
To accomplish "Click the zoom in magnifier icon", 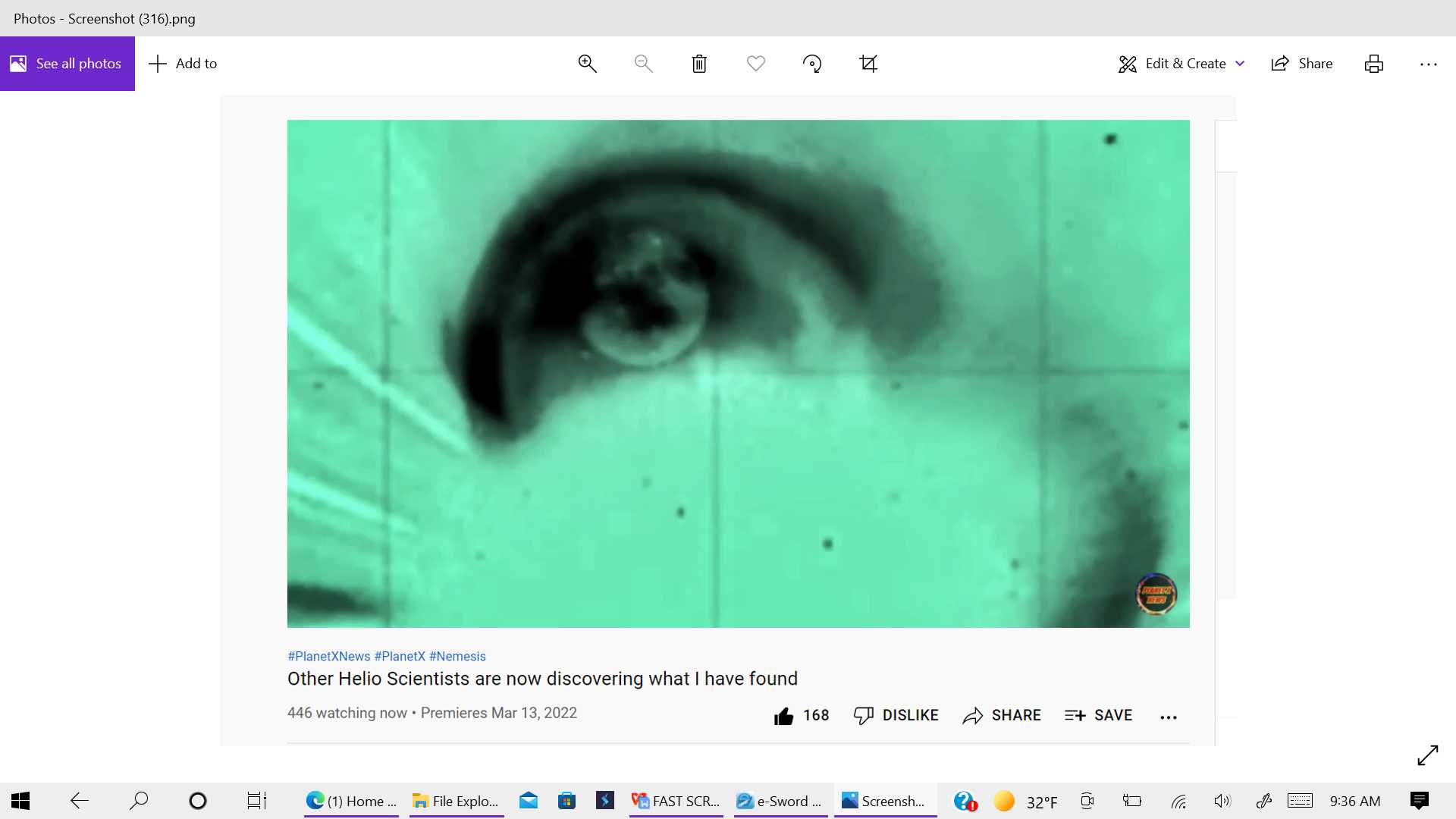I will [x=587, y=64].
